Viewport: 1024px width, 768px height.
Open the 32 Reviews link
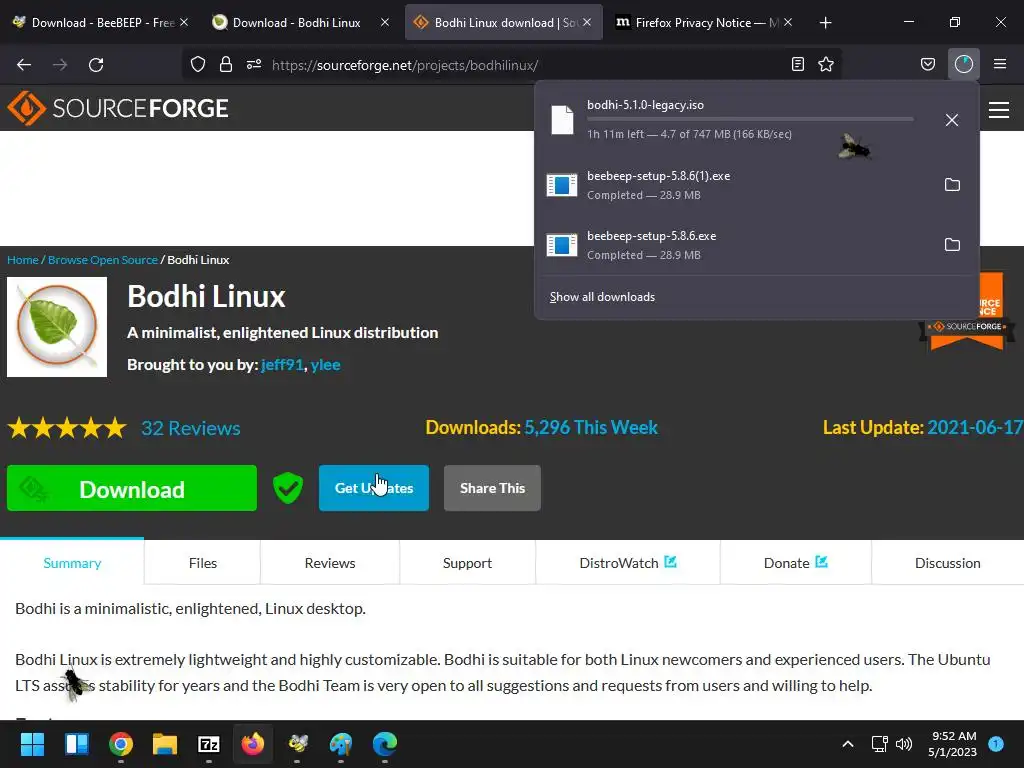coord(191,428)
